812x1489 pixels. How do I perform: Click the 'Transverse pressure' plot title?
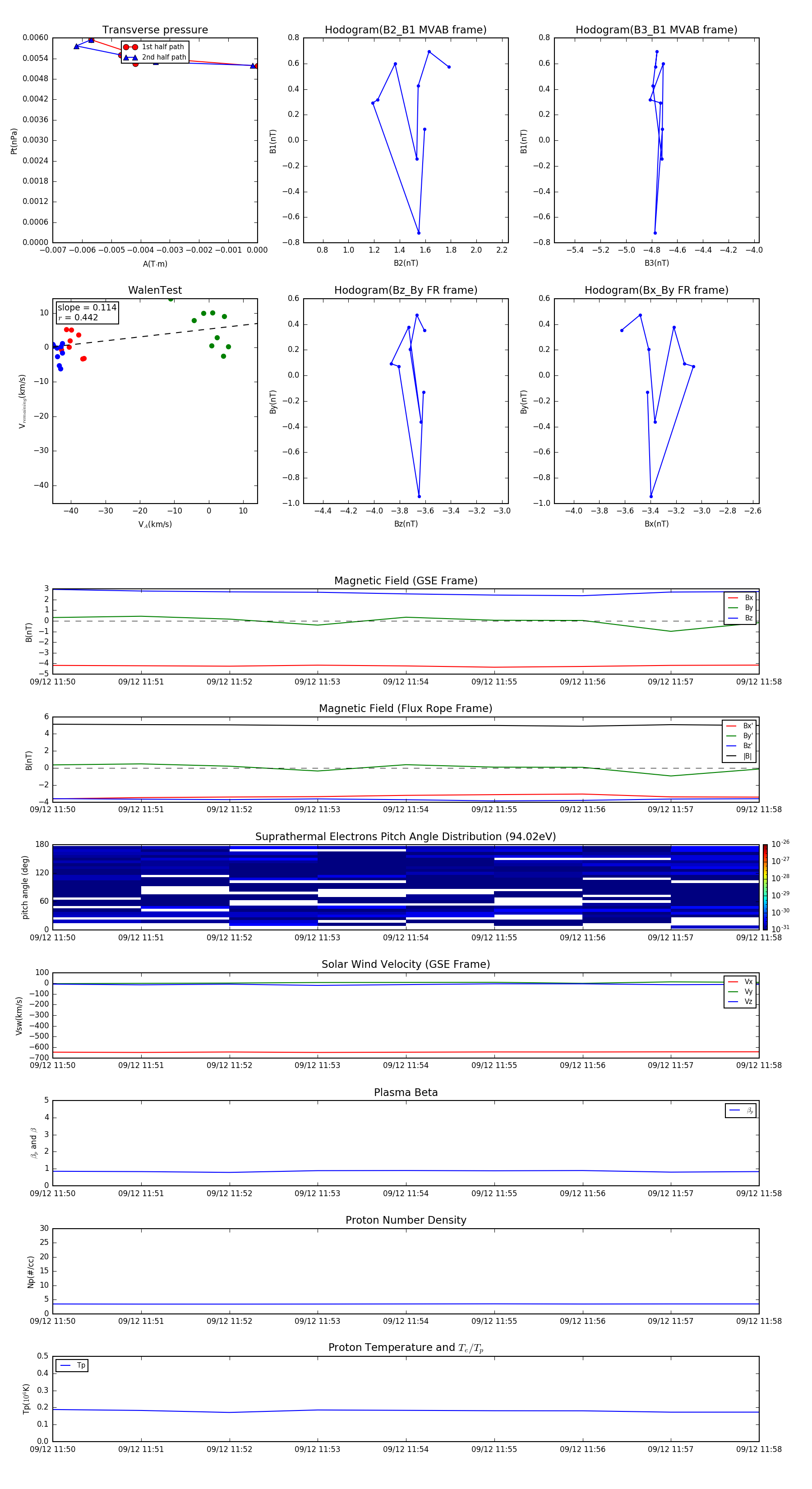tap(155, 29)
